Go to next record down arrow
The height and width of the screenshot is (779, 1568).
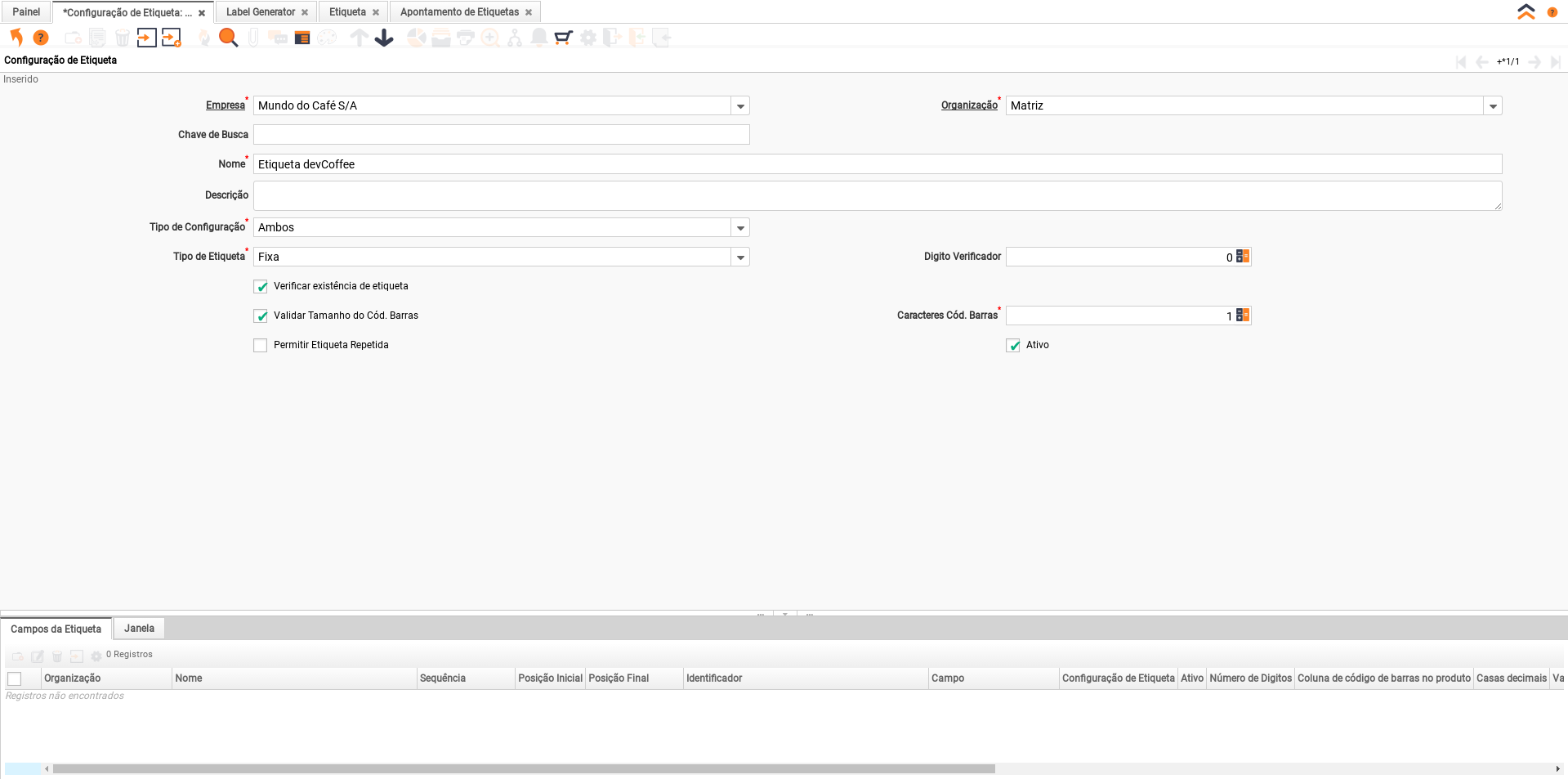(384, 38)
